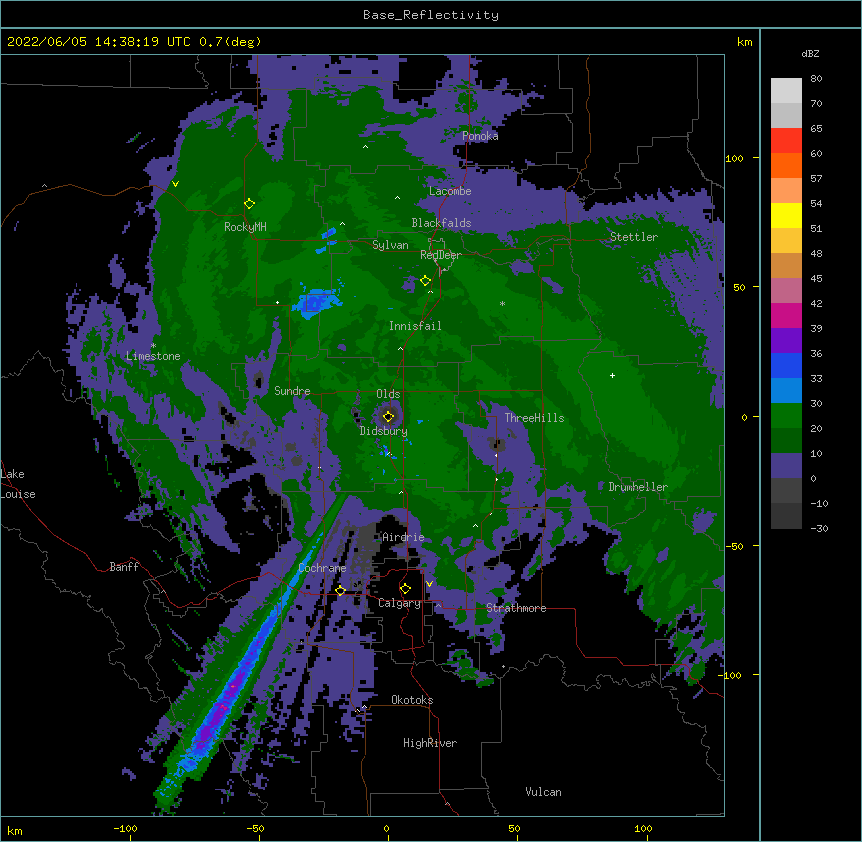Screen dimensions: 862x842
Task: Click the -50 tick on the bottom axis
Action: pyautogui.click(x=255, y=829)
